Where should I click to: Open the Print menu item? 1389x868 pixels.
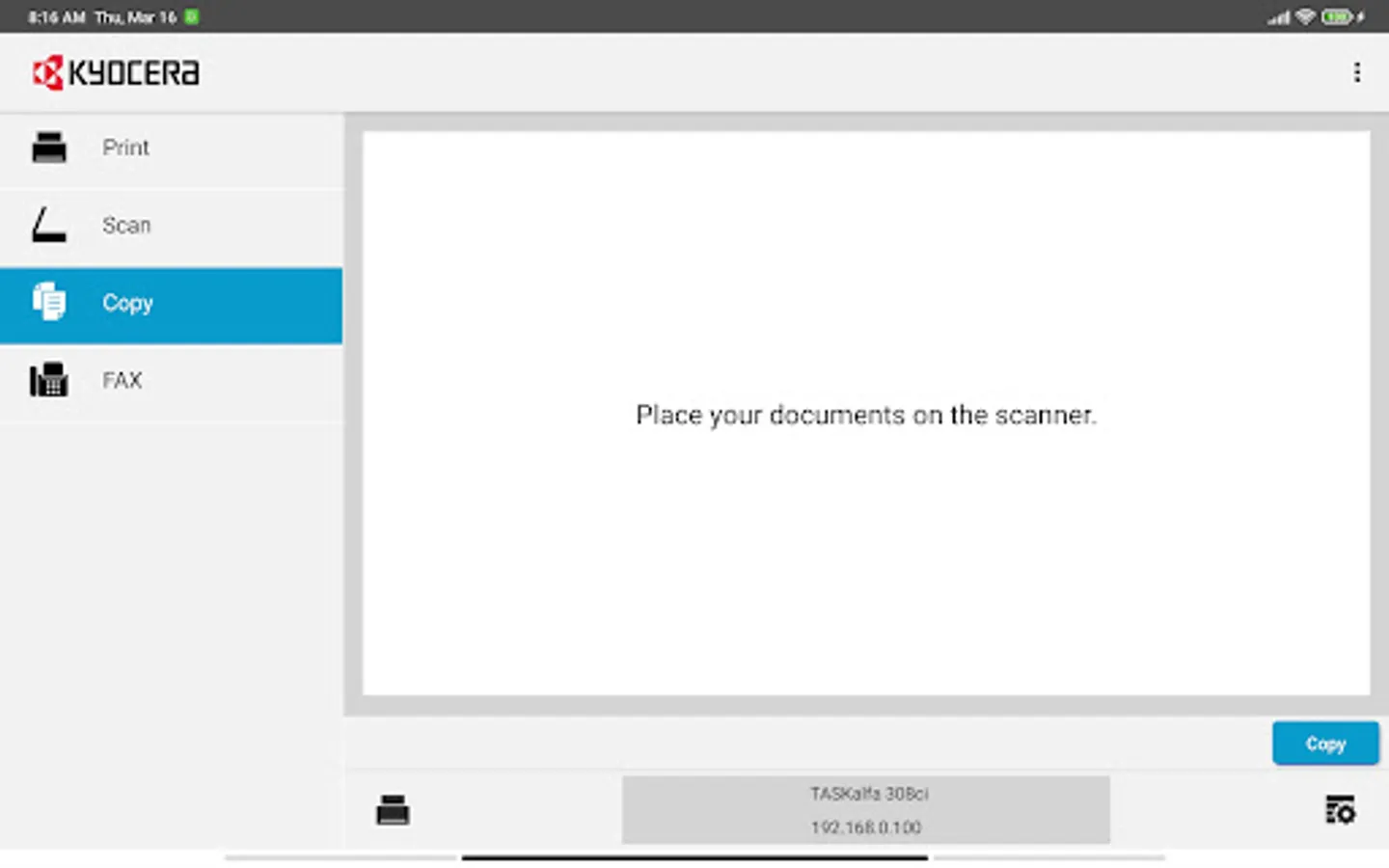[172, 149]
